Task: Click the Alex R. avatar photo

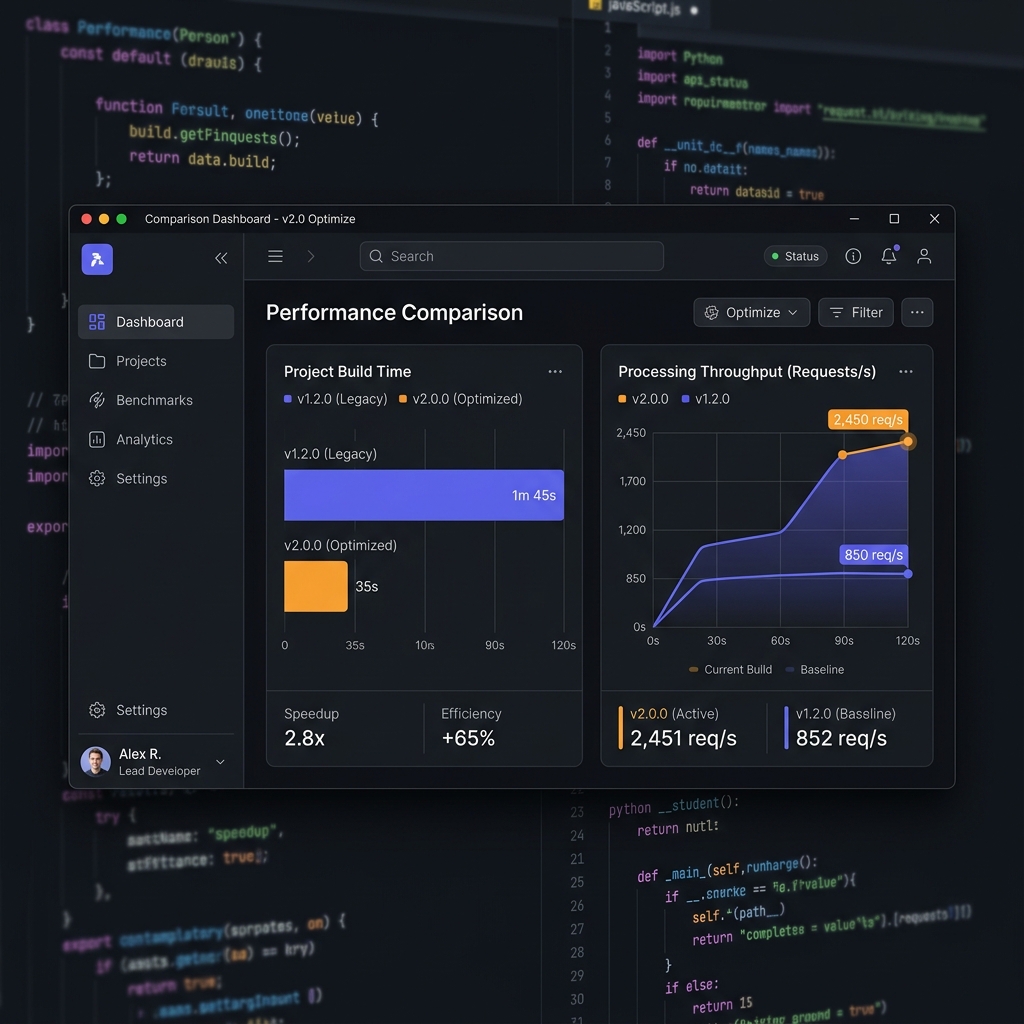Action: coord(96,761)
